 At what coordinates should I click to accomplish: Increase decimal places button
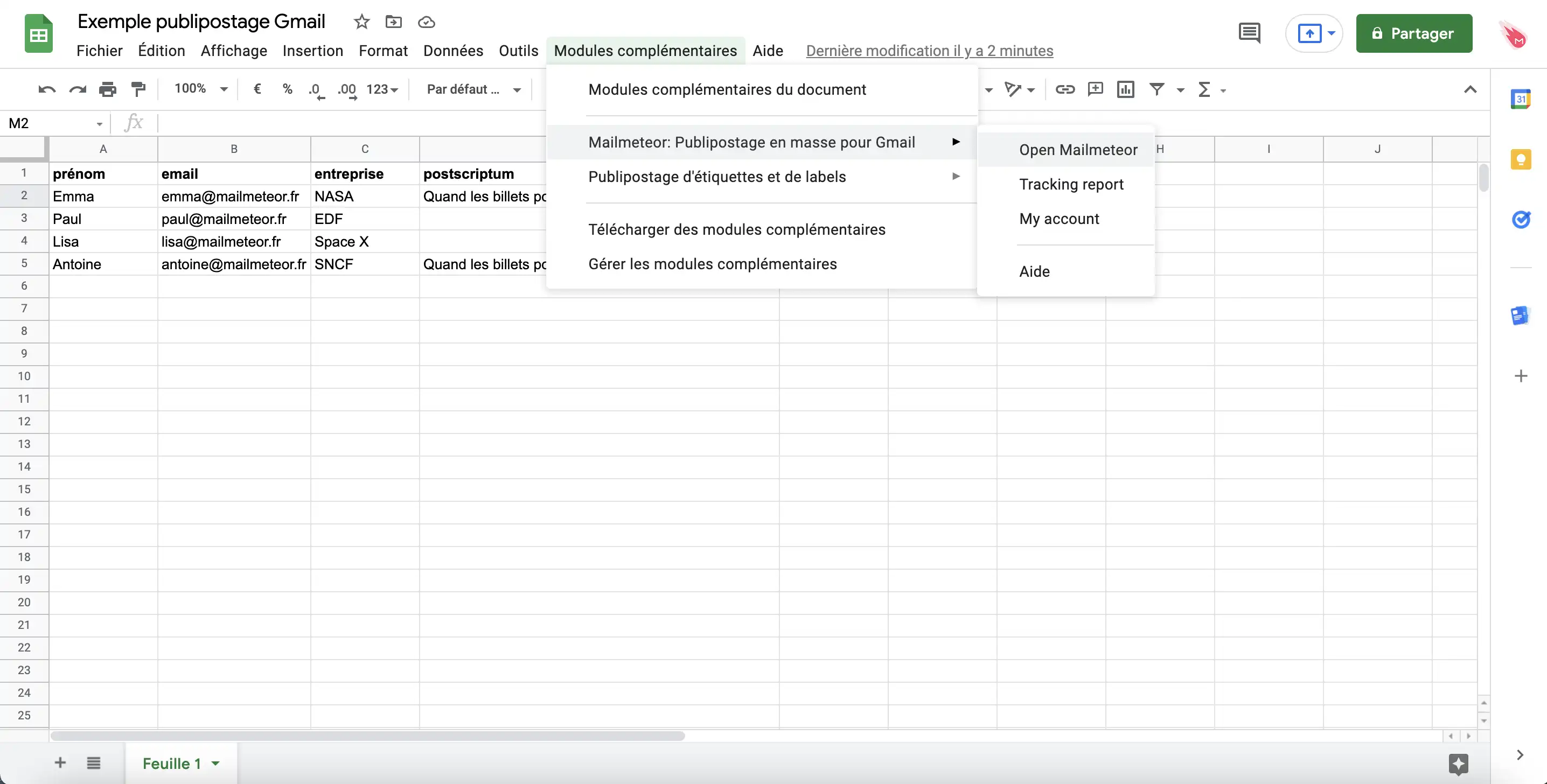[347, 90]
